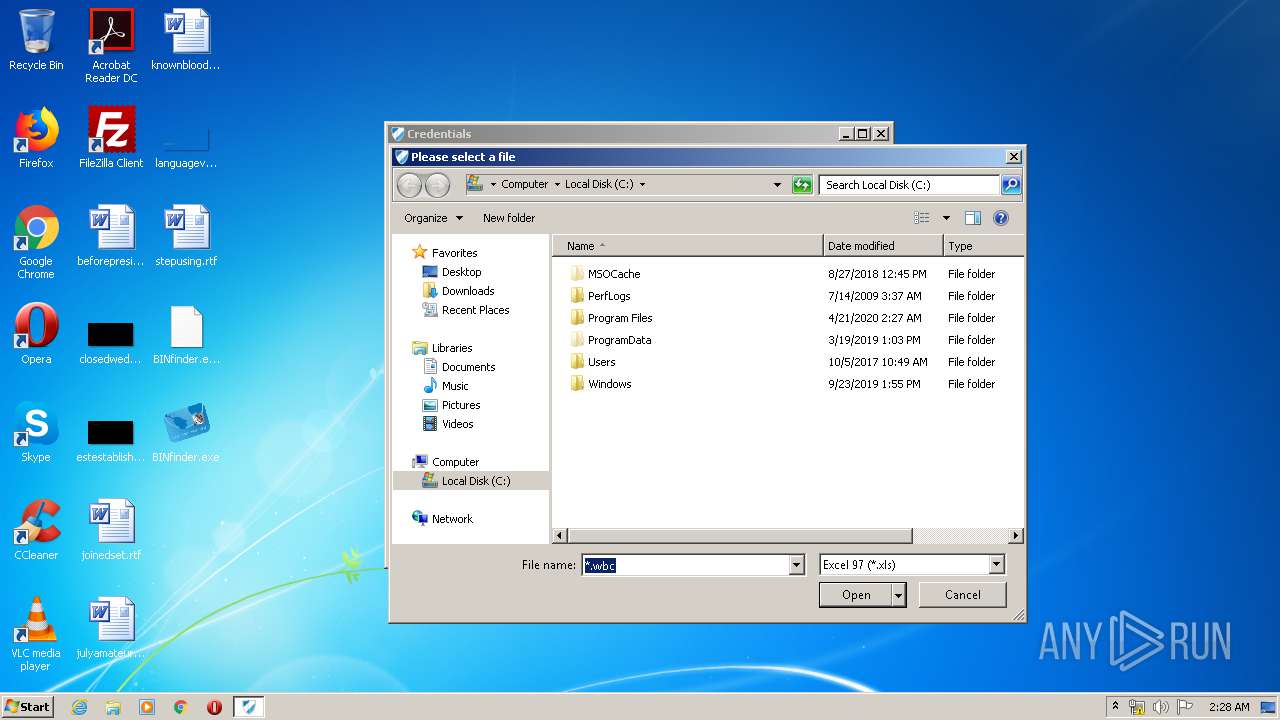Viewport: 1280px width, 720px height.
Task: Open media player taskbar icon
Action: click(147, 707)
